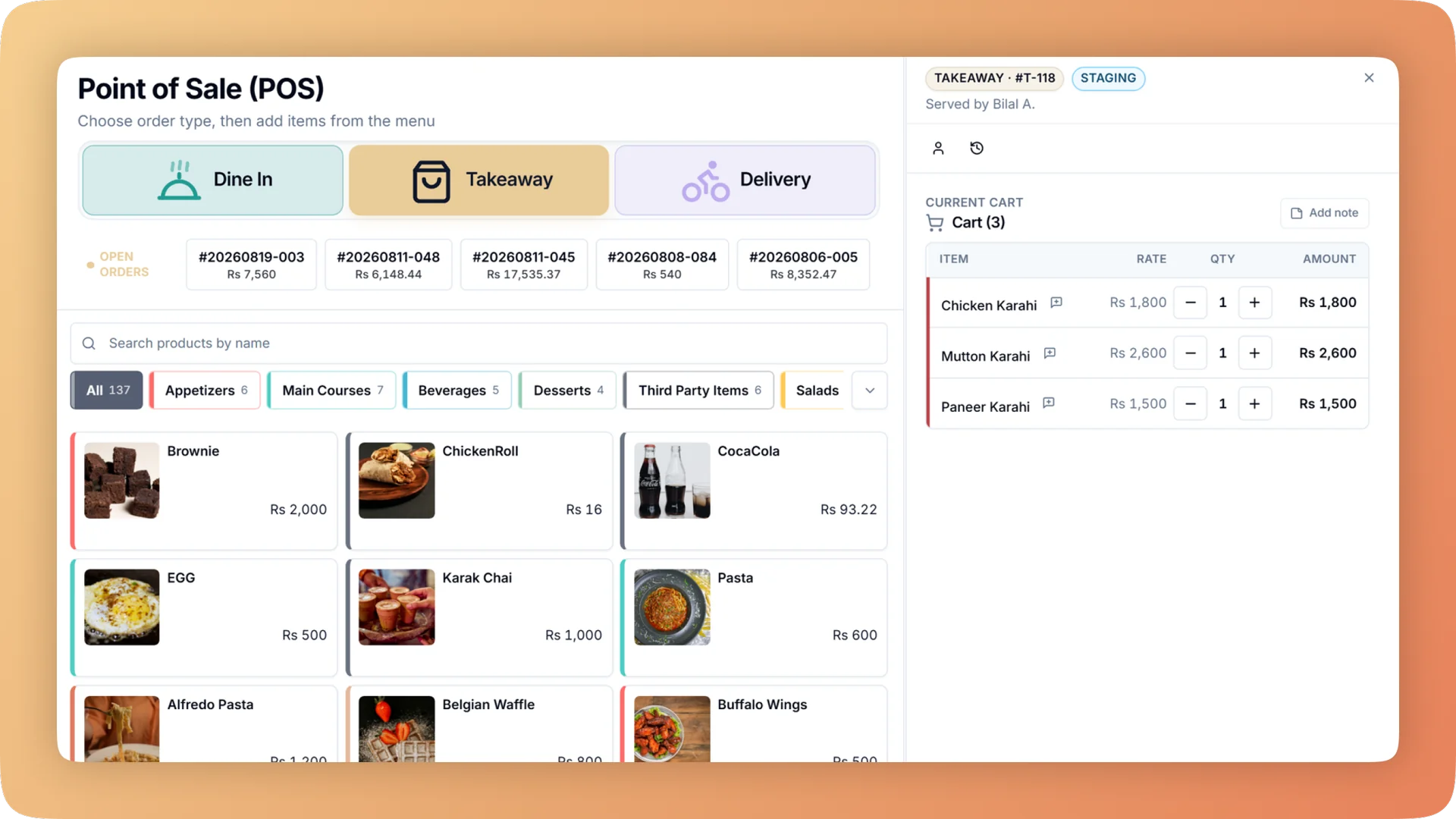1456x819 pixels.
Task: Filter by Beverages category
Action: pos(457,391)
